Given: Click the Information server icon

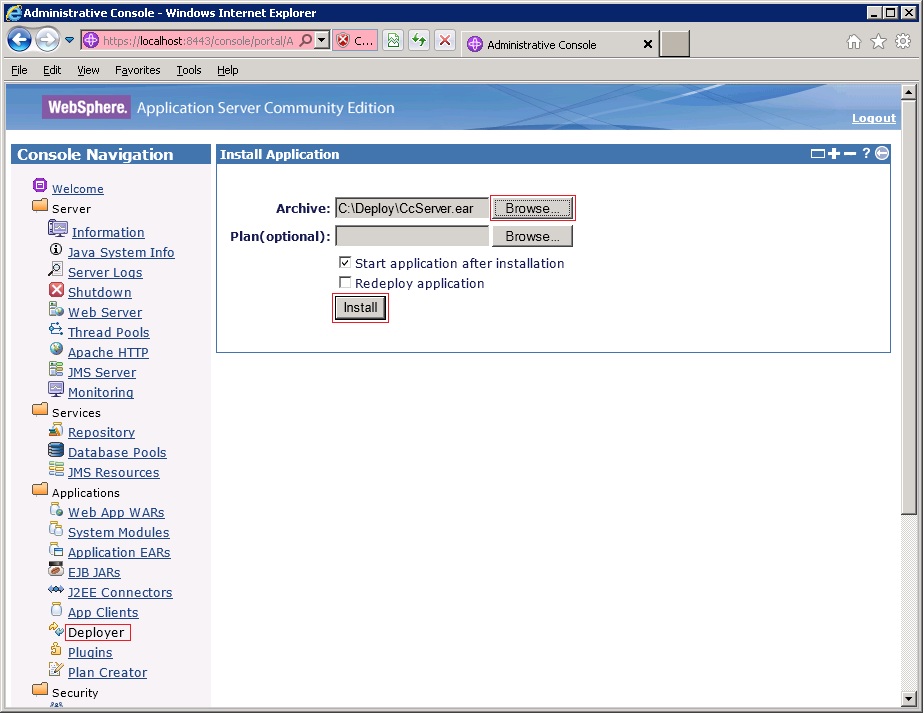Looking at the screenshot, I should coord(58,229).
